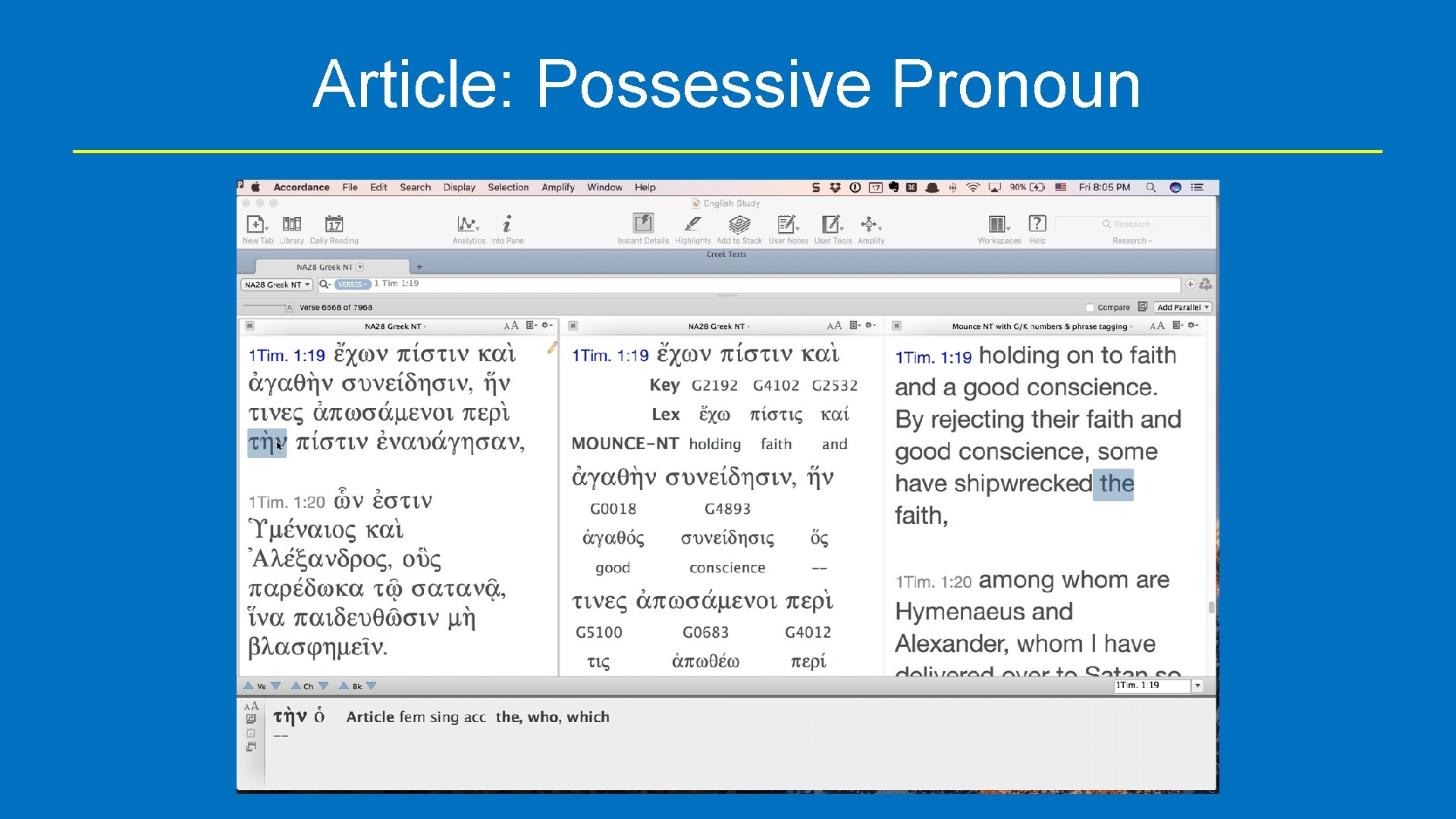Viewport: 1456px width, 819px height.
Task: Open User Notes tool
Action: pos(787,224)
